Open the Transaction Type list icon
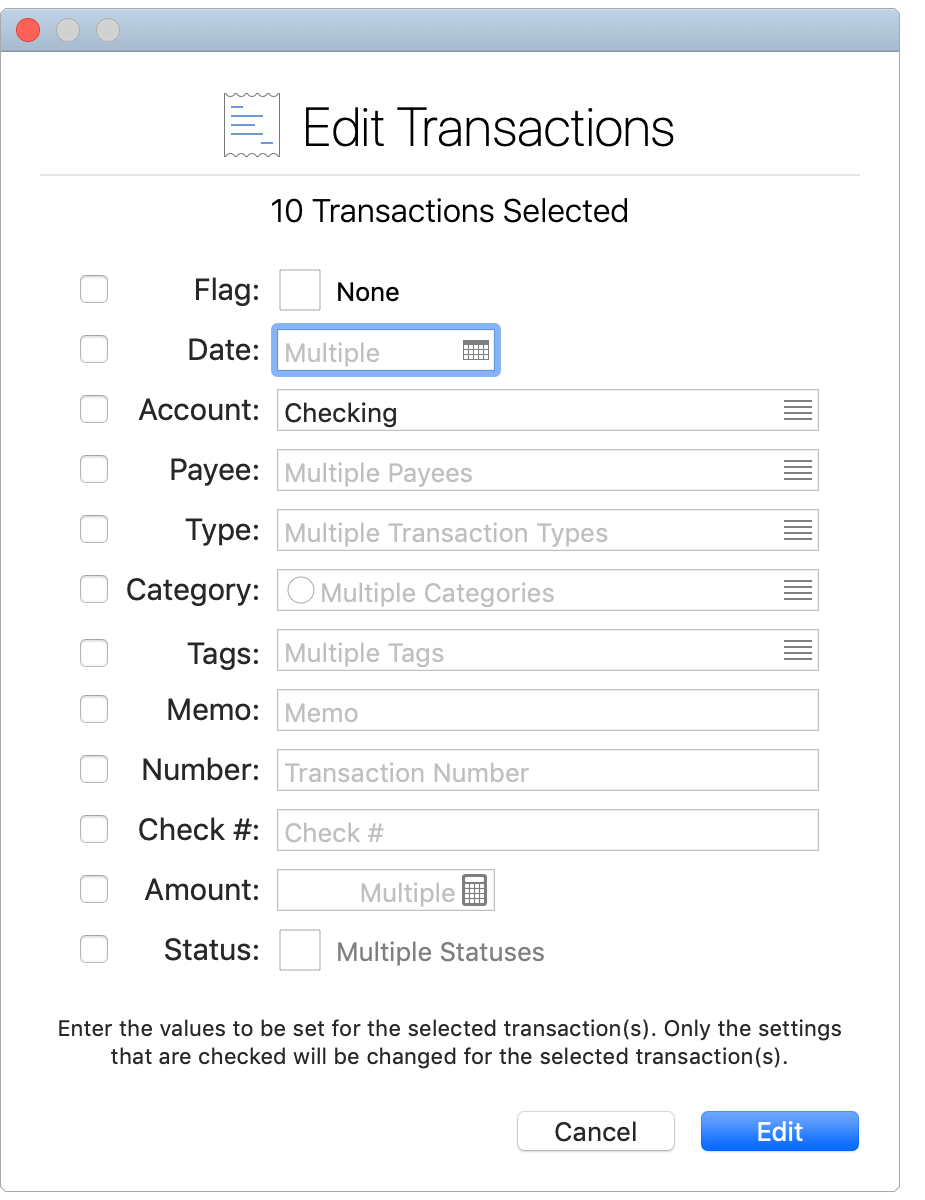This screenshot has width=925, height=1200. 797,530
